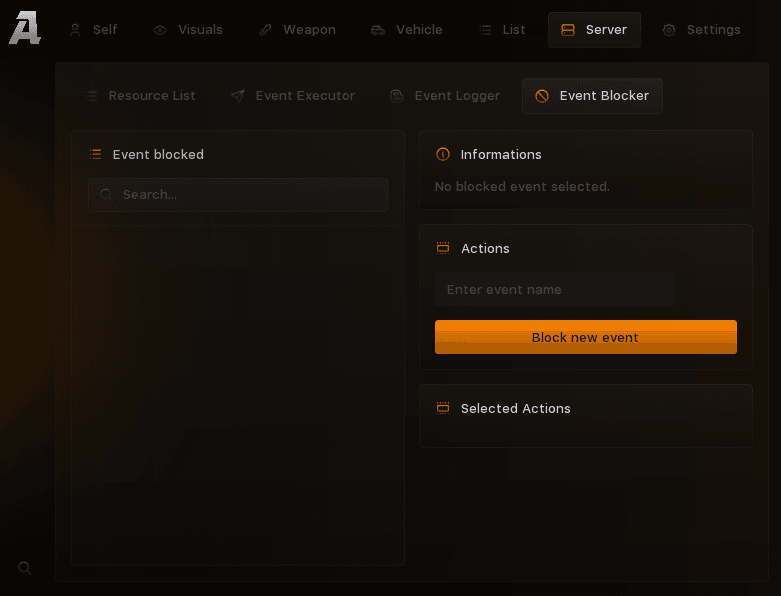Open the List tab
781x596 pixels.
pyautogui.click(x=502, y=30)
